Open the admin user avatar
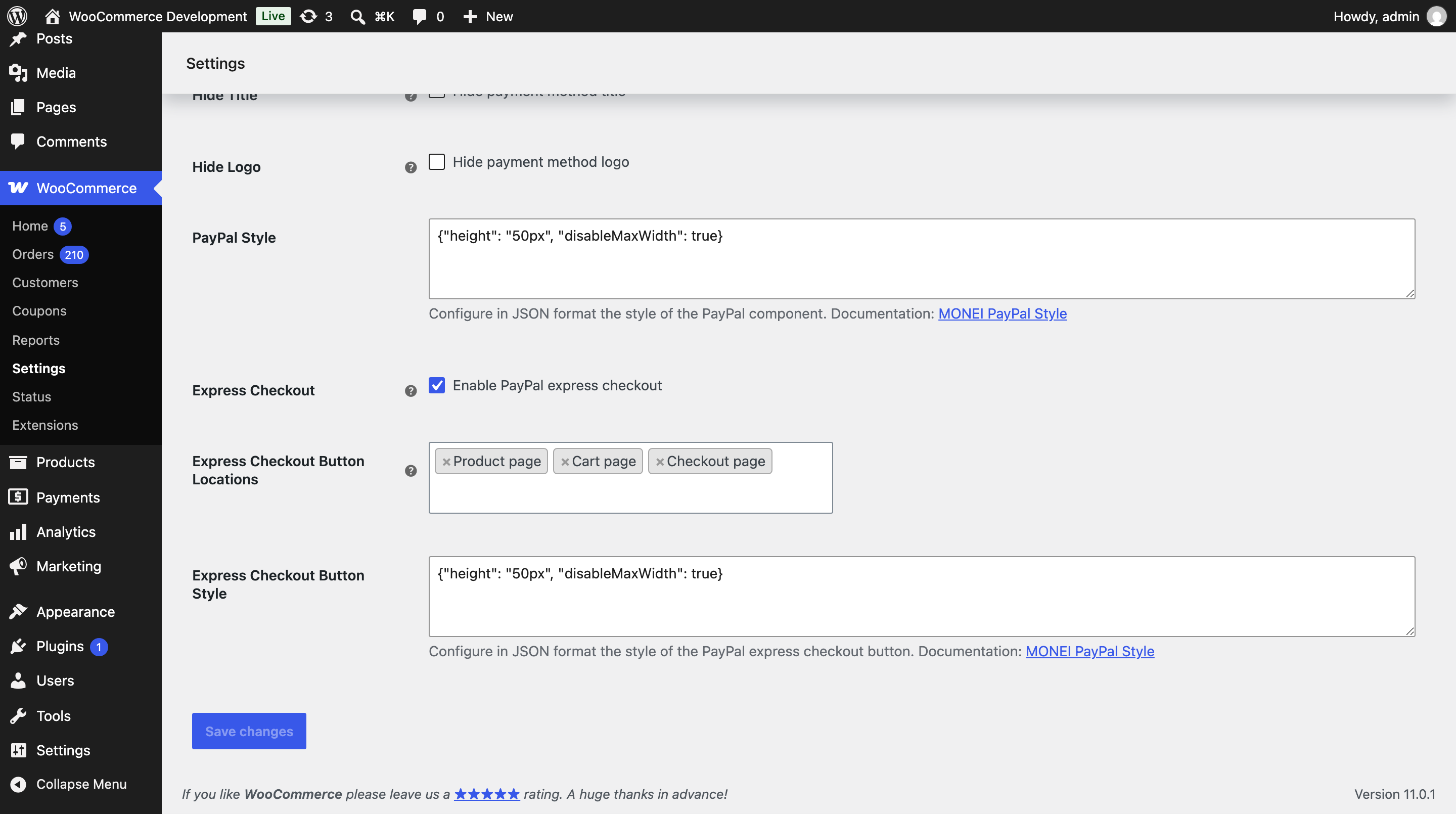This screenshot has height=814, width=1456. click(1437, 16)
